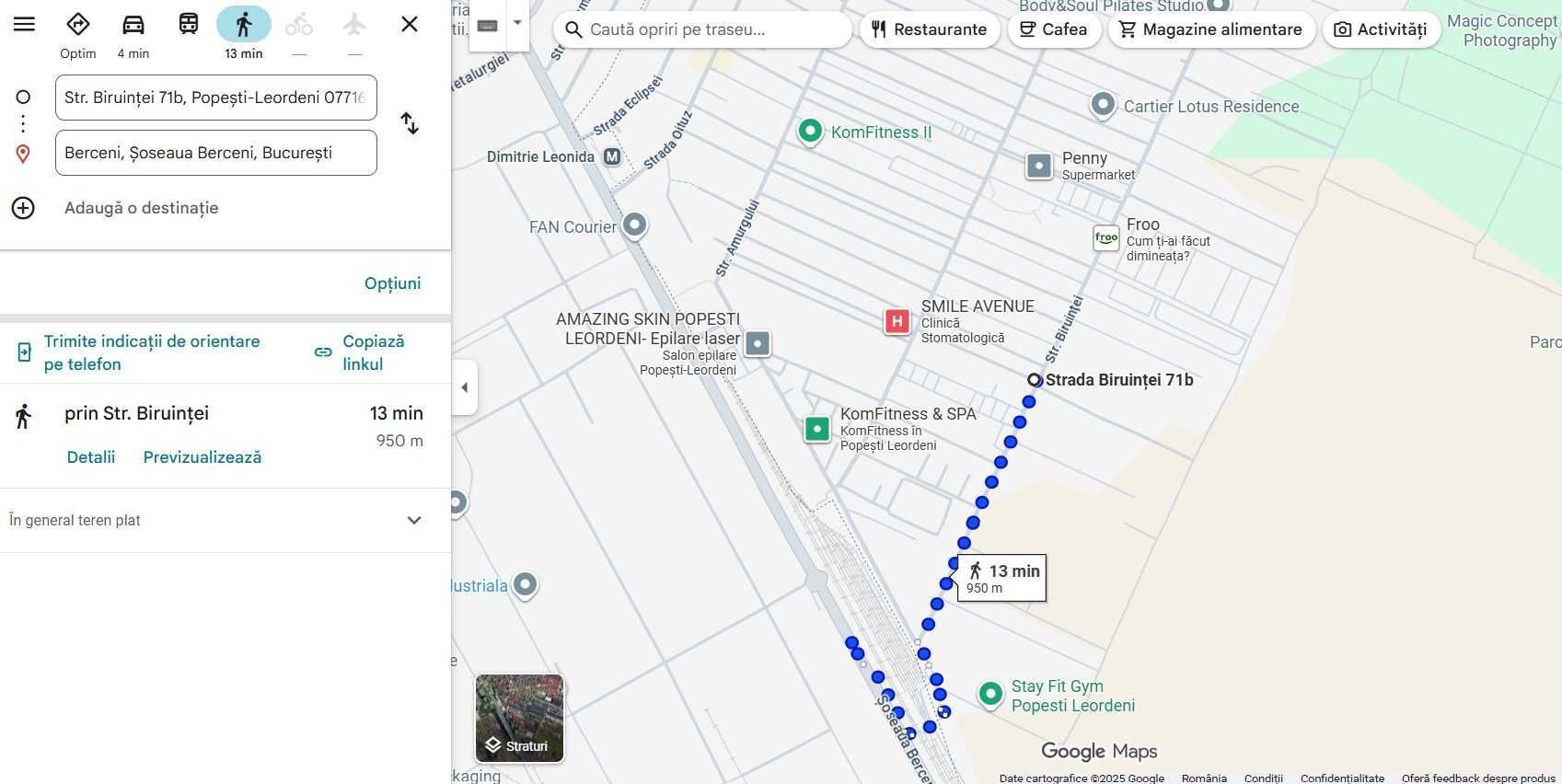Image resolution: width=1562 pixels, height=784 pixels.
Task: Open the Straturi layers thumbnail
Action: [x=519, y=719]
